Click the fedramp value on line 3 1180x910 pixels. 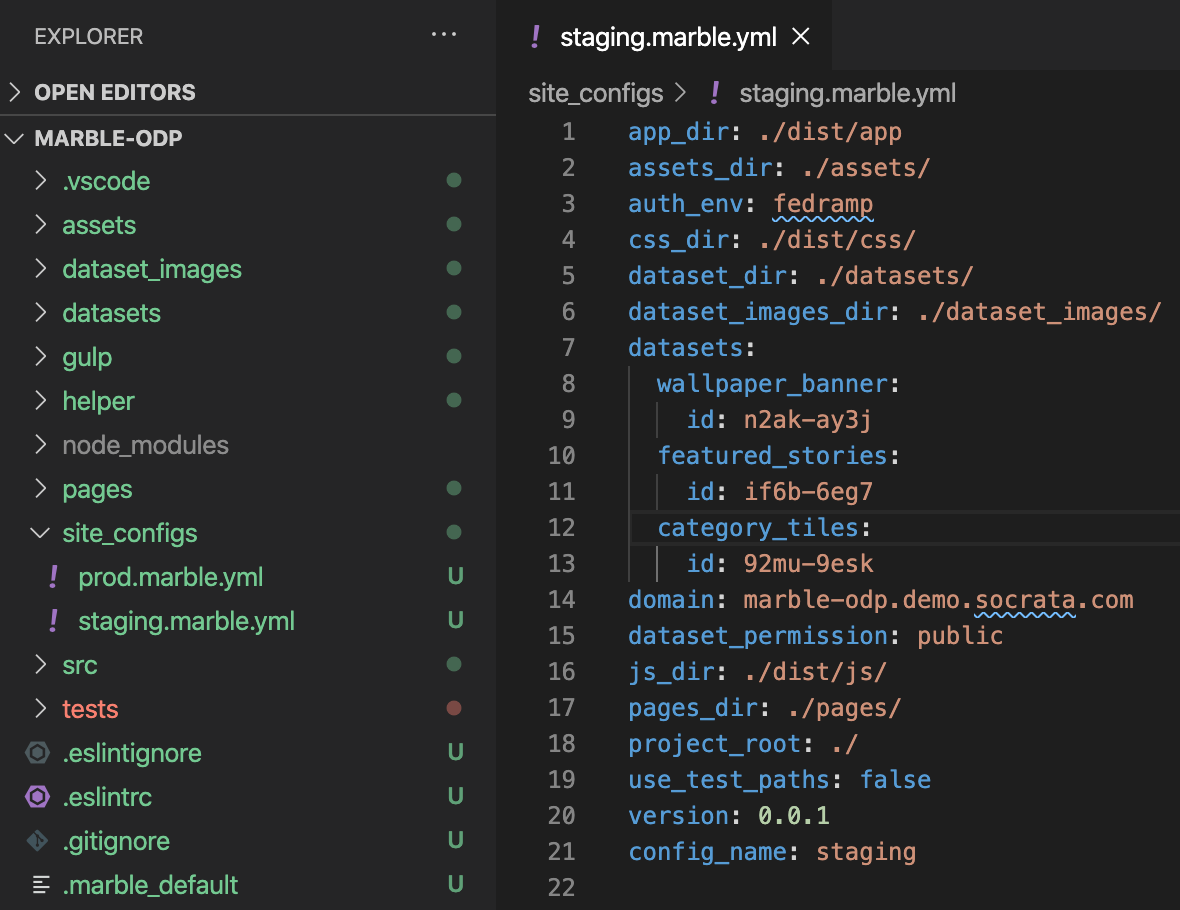point(823,203)
